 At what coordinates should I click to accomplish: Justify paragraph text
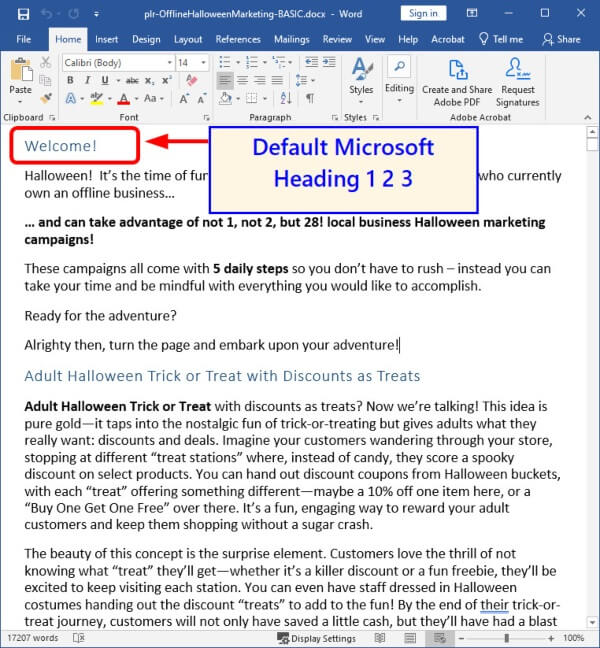pyautogui.click(x=277, y=80)
